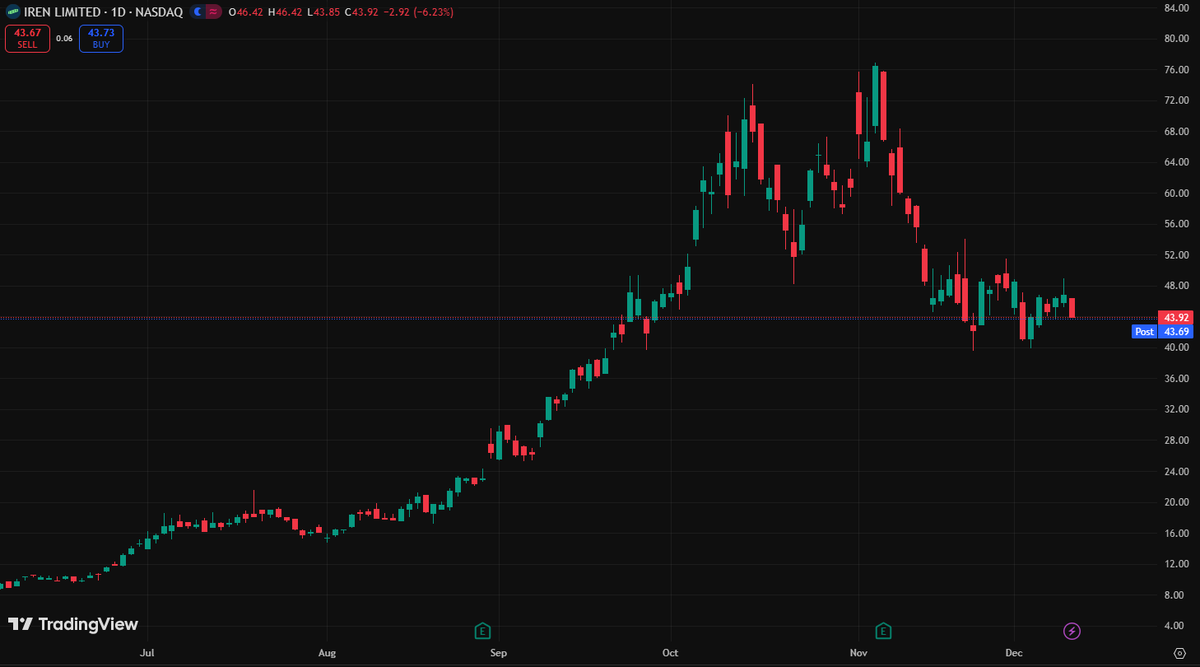Image resolution: width=1200 pixels, height=667 pixels.
Task: Click the blue Post 43.69 price label
Action: (1161, 331)
